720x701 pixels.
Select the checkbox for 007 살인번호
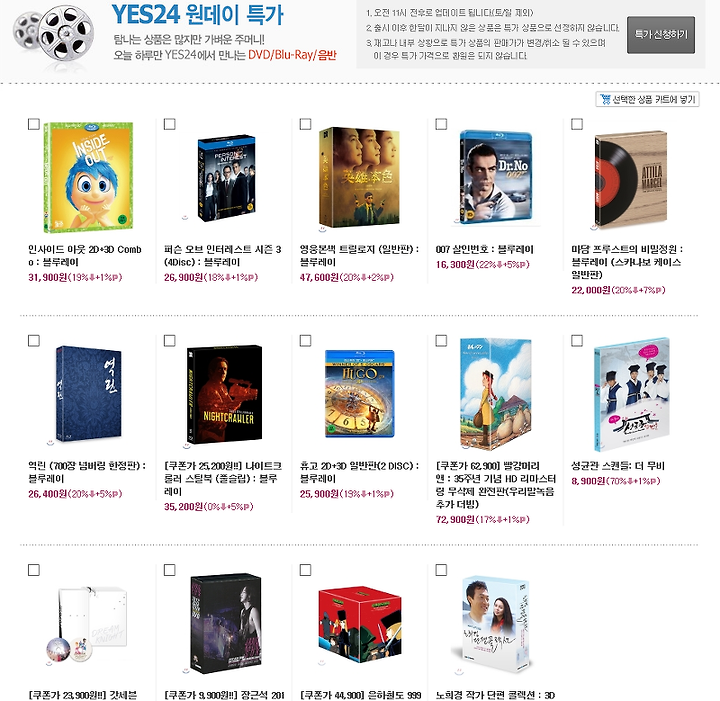click(441, 124)
